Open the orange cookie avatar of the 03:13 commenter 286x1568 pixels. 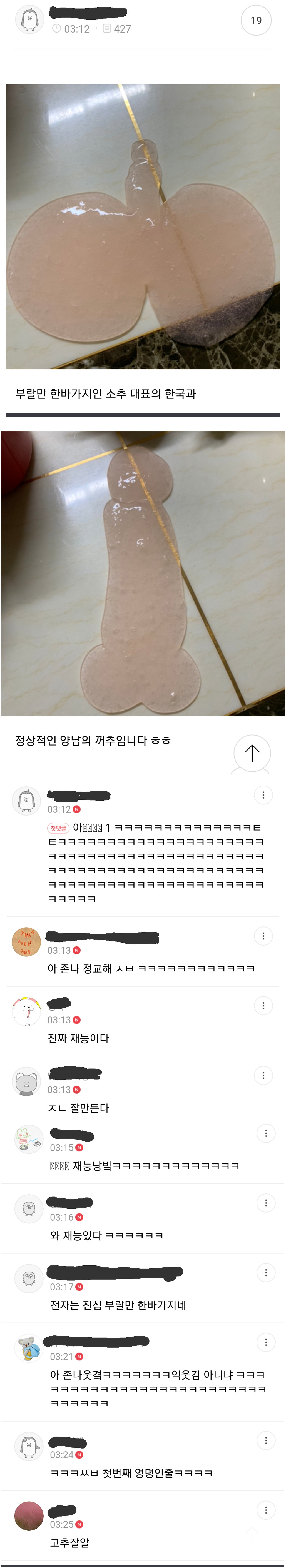(26, 942)
